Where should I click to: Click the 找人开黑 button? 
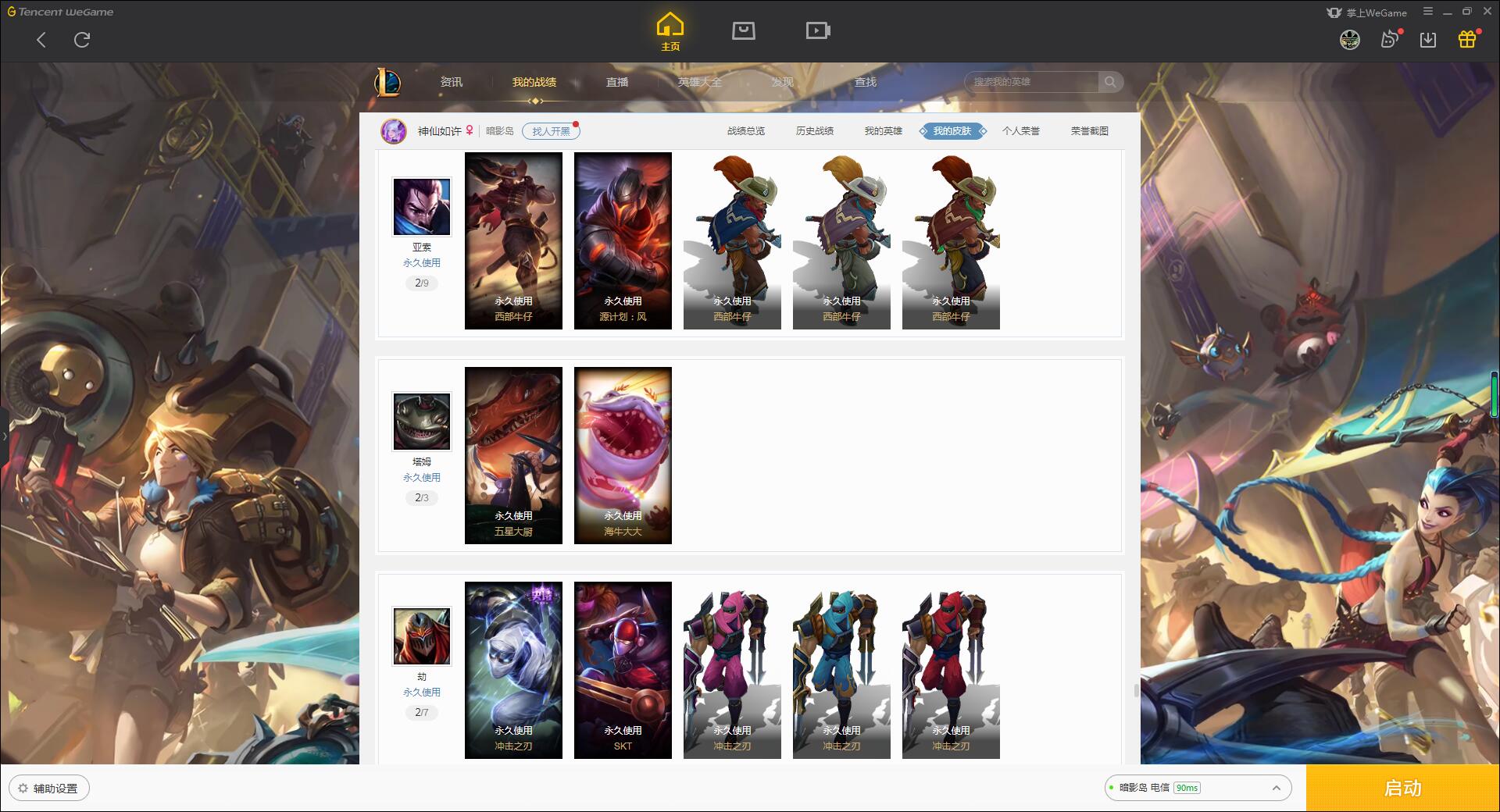pos(551,131)
